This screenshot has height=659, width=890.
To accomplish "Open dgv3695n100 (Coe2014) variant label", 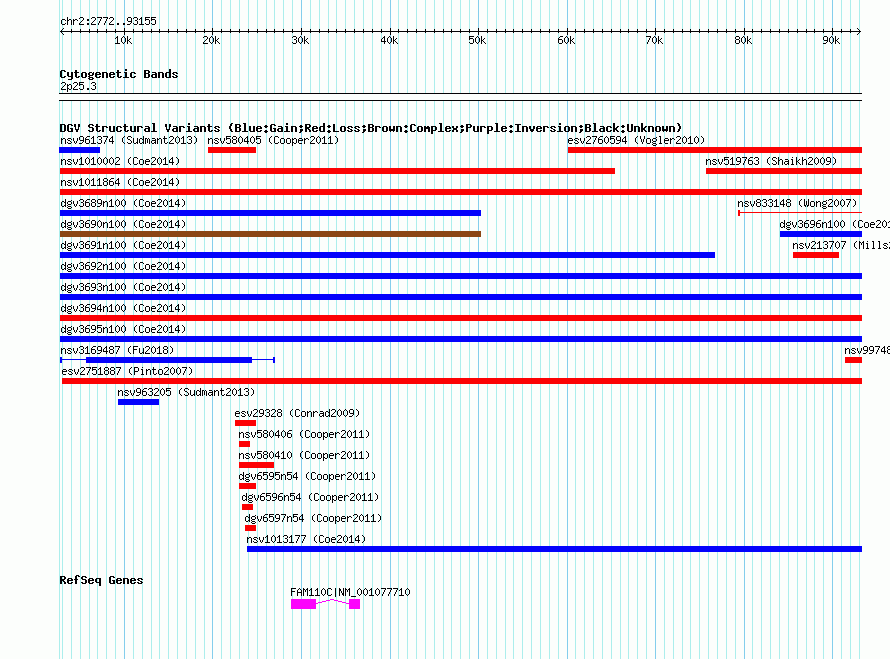I will click(123, 329).
